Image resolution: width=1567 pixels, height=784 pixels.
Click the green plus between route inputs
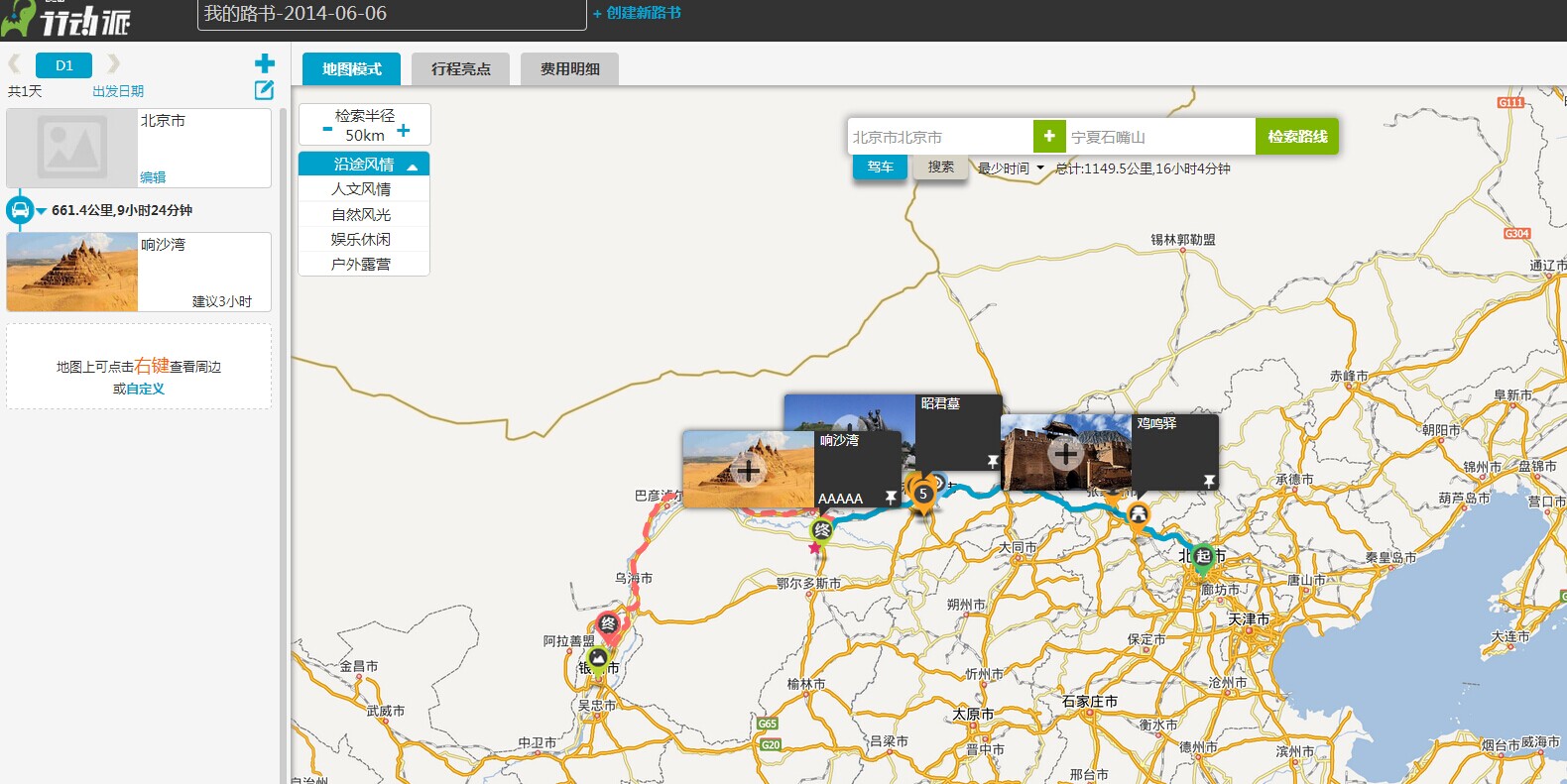click(x=1049, y=136)
